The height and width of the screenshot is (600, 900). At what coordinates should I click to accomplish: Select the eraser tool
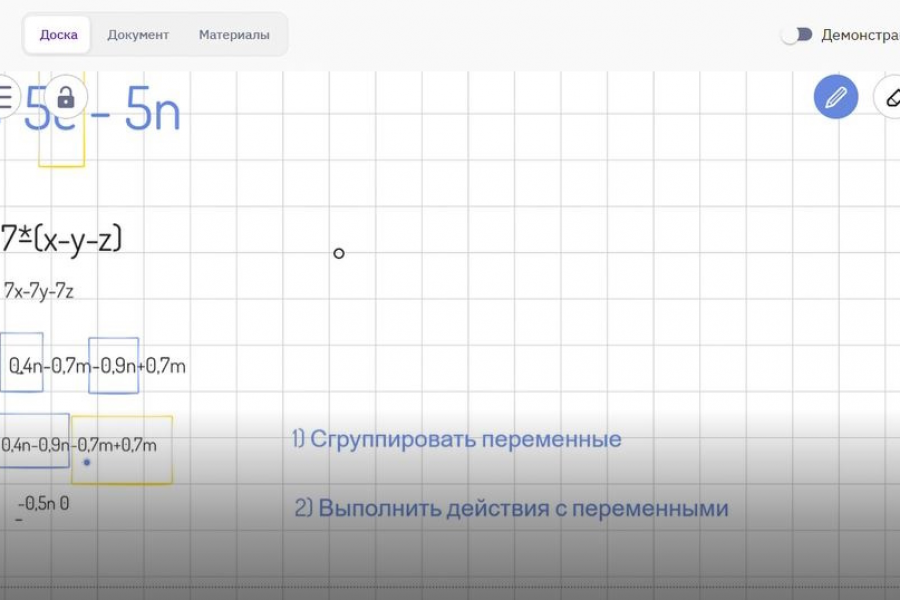pos(890,96)
